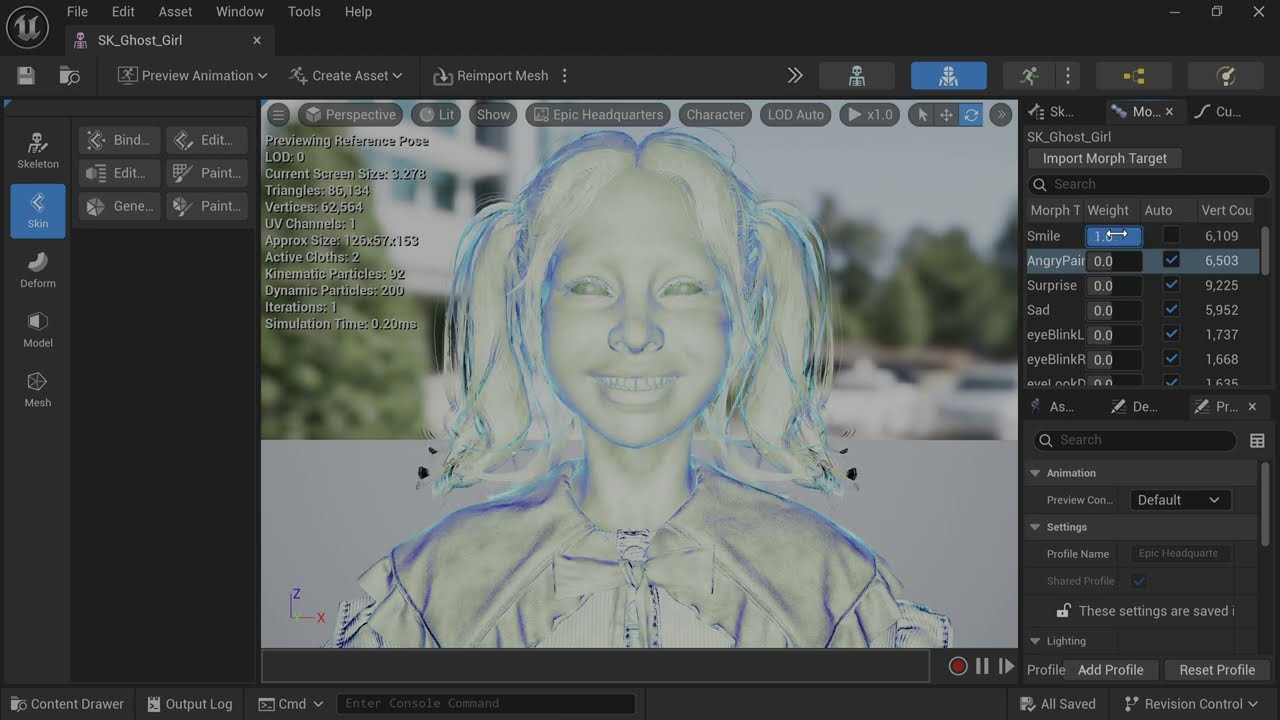1280x720 pixels.
Task: Open the top-right Edit skin tool
Action: 207,140
